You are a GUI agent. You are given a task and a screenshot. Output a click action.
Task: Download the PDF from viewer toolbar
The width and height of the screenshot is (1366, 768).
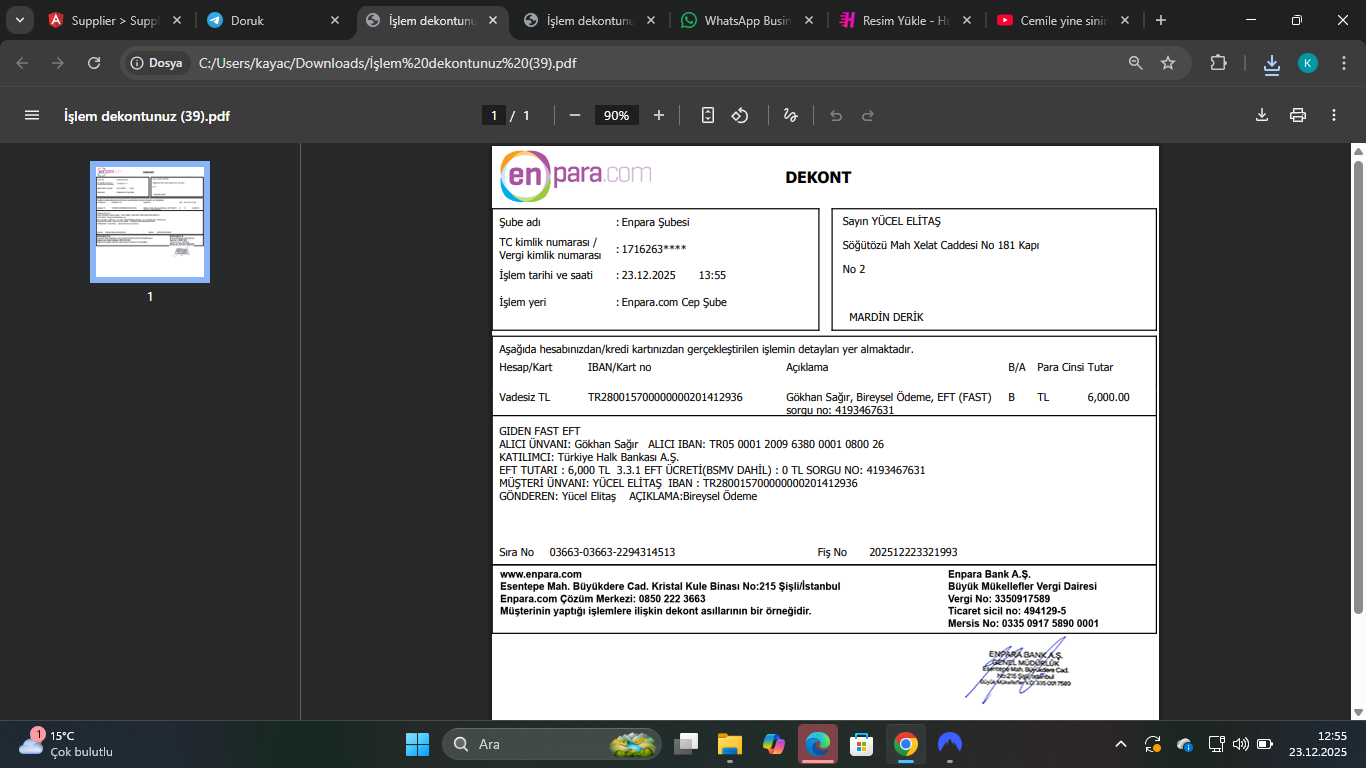point(1262,115)
